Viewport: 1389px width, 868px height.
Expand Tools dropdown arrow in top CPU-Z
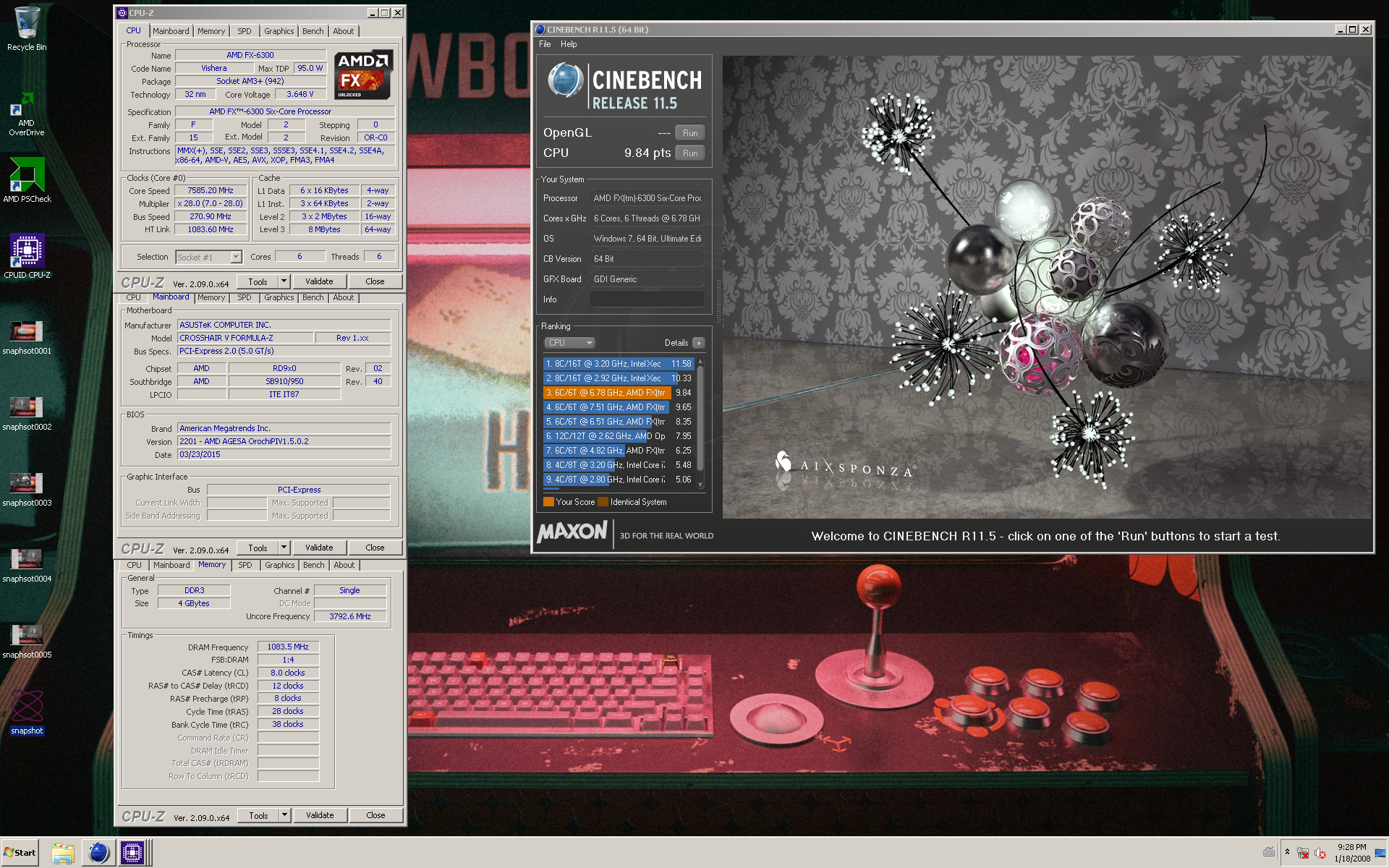pyautogui.click(x=284, y=282)
